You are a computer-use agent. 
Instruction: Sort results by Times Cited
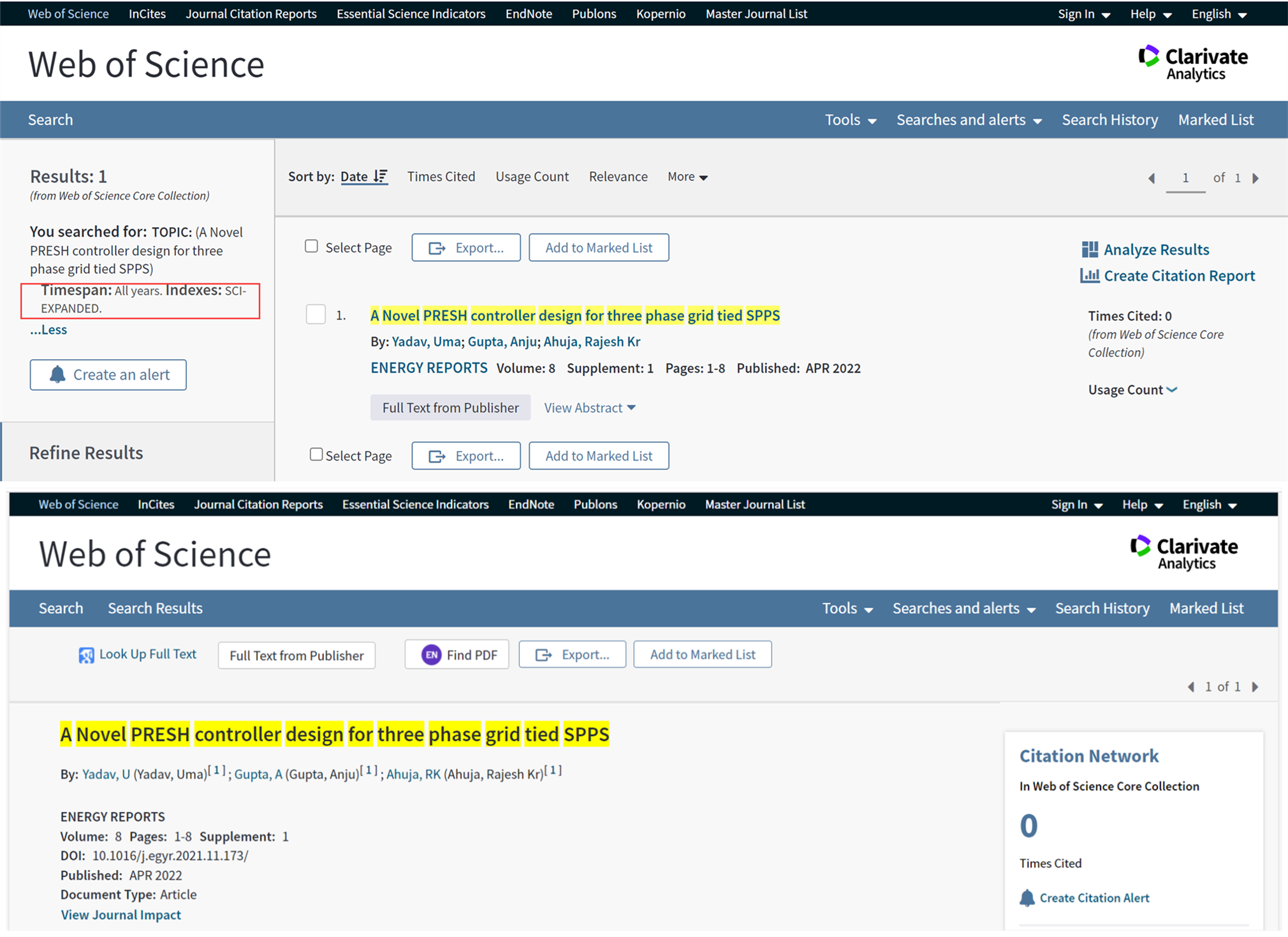441,177
